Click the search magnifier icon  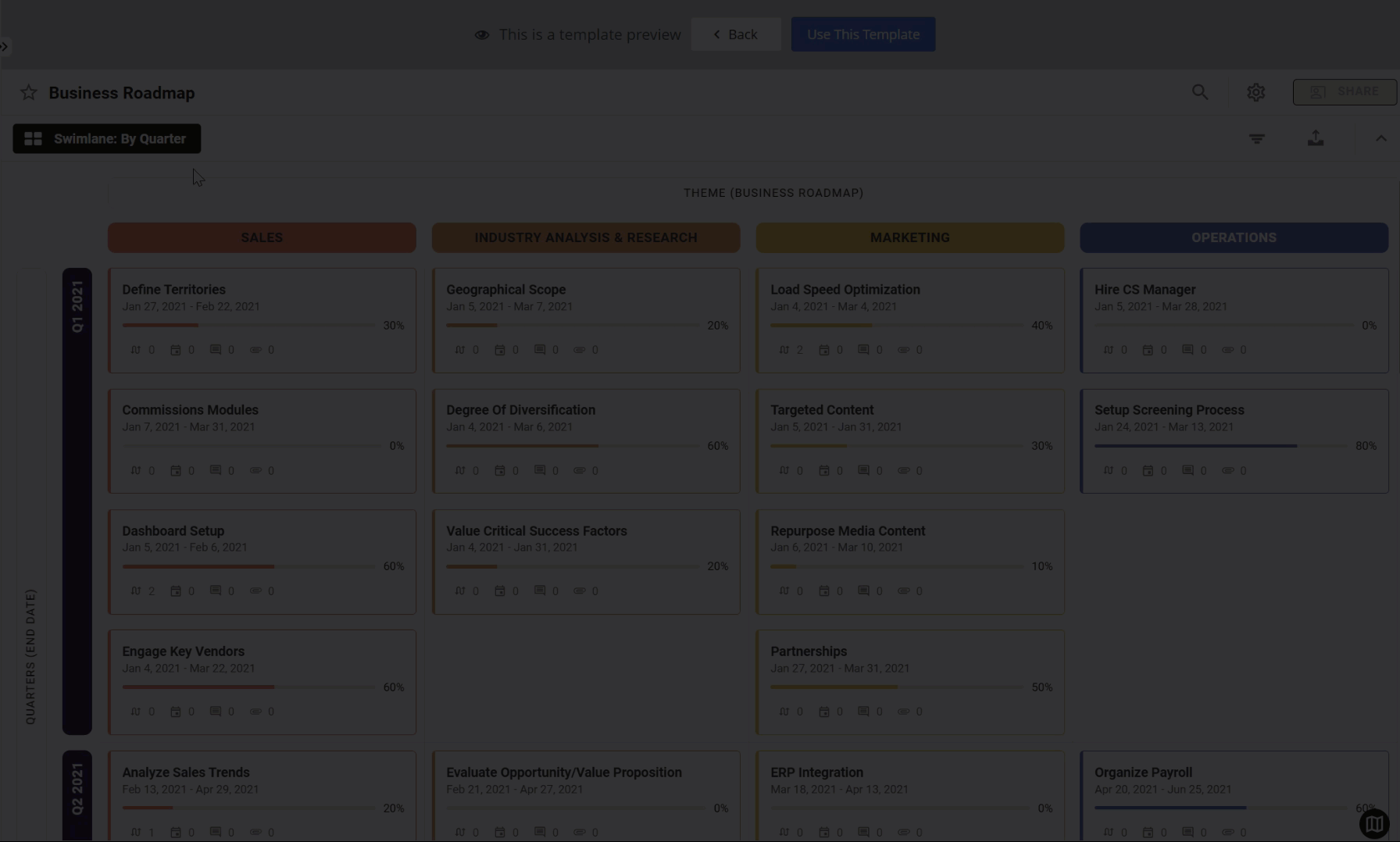click(1200, 92)
